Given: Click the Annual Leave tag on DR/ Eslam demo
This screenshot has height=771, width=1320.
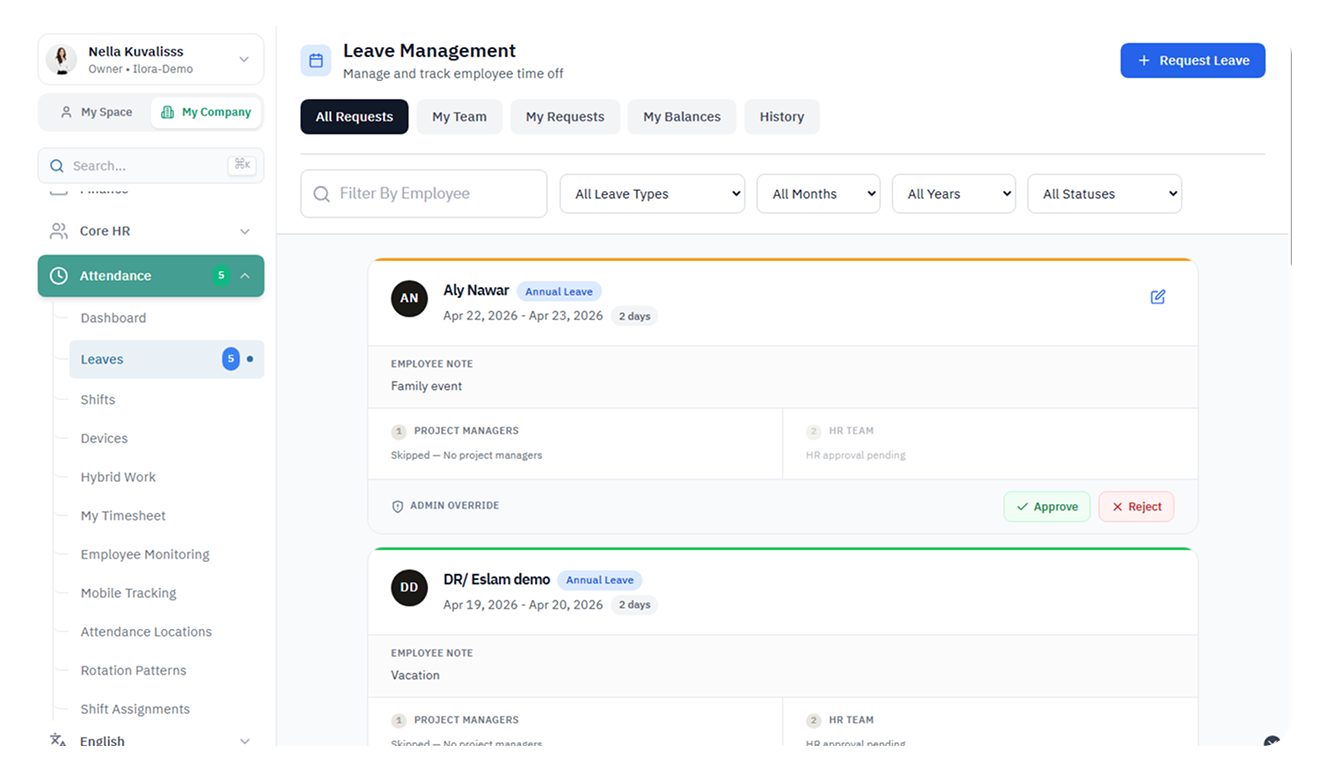Looking at the screenshot, I should point(600,580).
